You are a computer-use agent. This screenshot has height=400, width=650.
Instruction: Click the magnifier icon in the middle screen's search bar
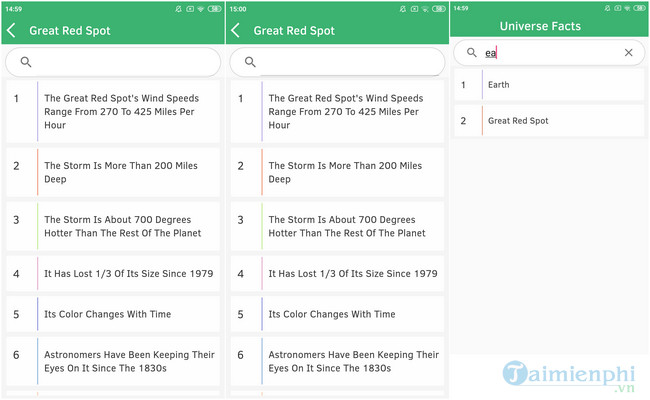tap(250, 62)
